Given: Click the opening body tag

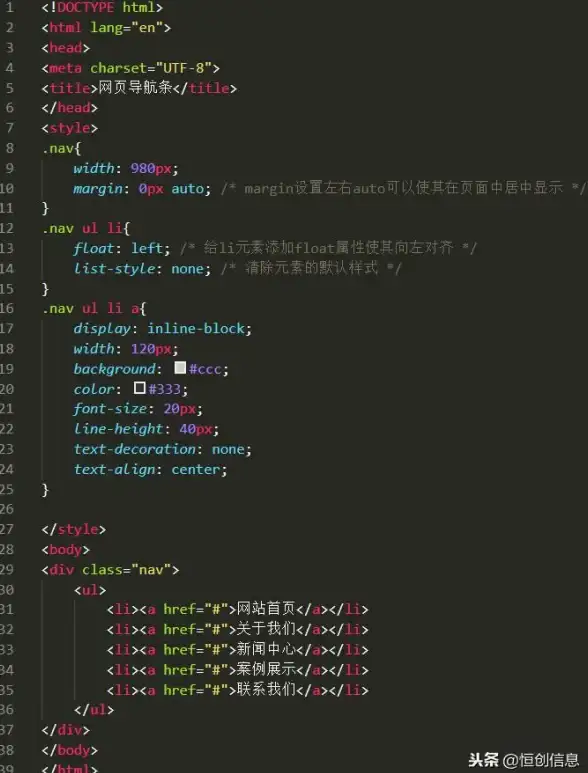Looking at the screenshot, I should 66,550.
